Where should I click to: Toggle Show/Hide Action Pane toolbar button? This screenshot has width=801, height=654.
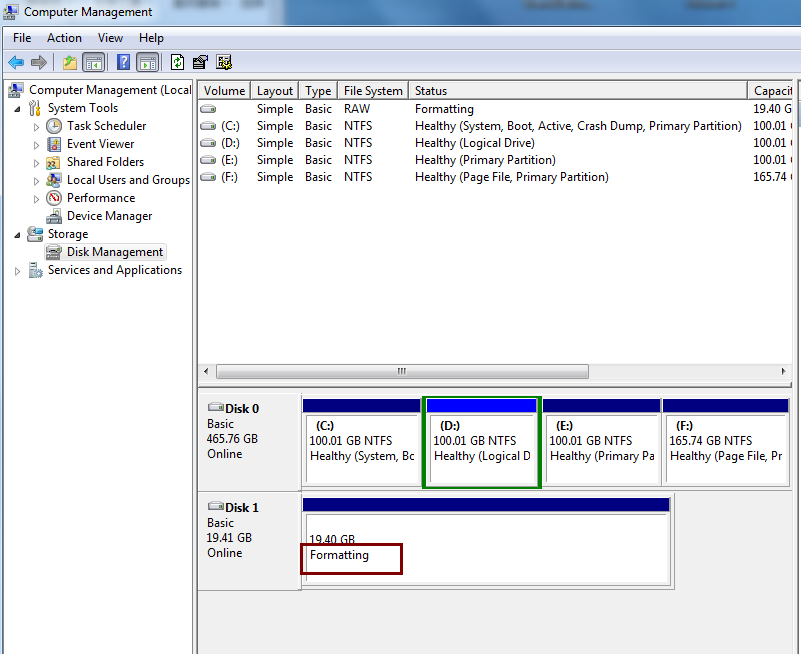pos(147,62)
